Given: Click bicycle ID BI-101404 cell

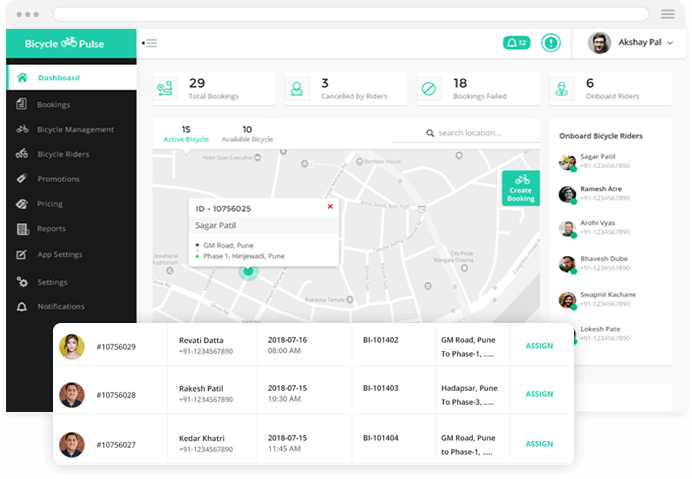Looking at the screenshot, I should 380,438.
